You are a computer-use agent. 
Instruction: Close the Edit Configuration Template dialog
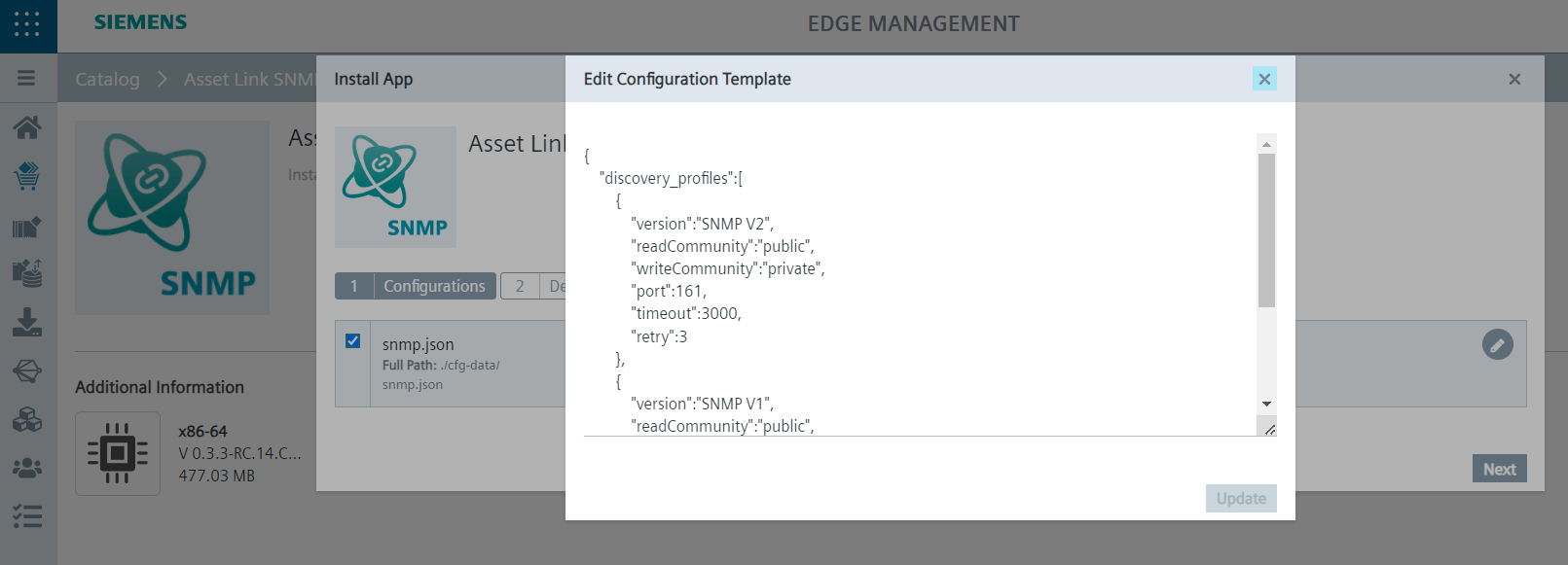pyautogui.click(x=1264, y=79)
